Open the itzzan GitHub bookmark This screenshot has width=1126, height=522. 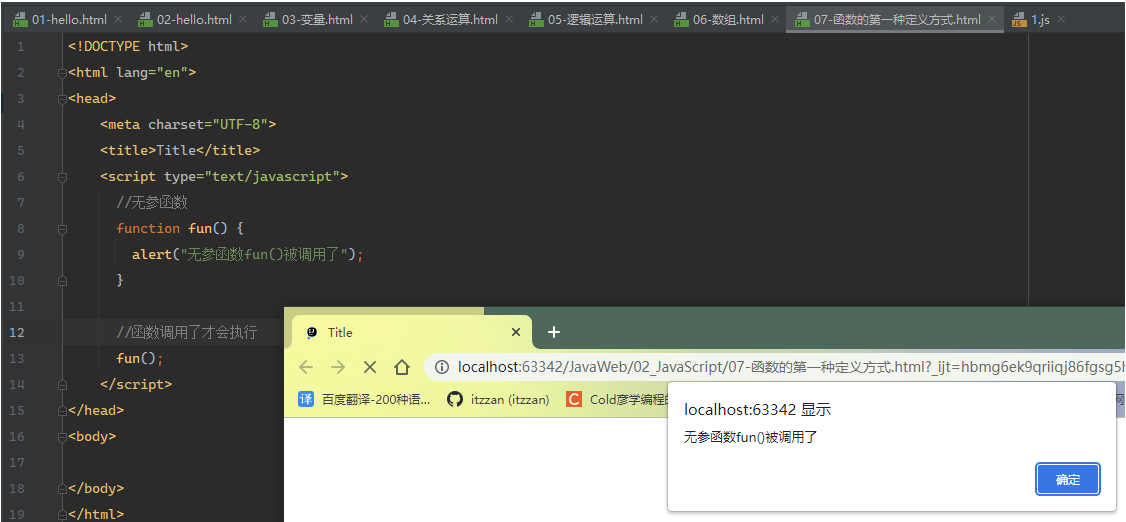[x=498, y=400]
